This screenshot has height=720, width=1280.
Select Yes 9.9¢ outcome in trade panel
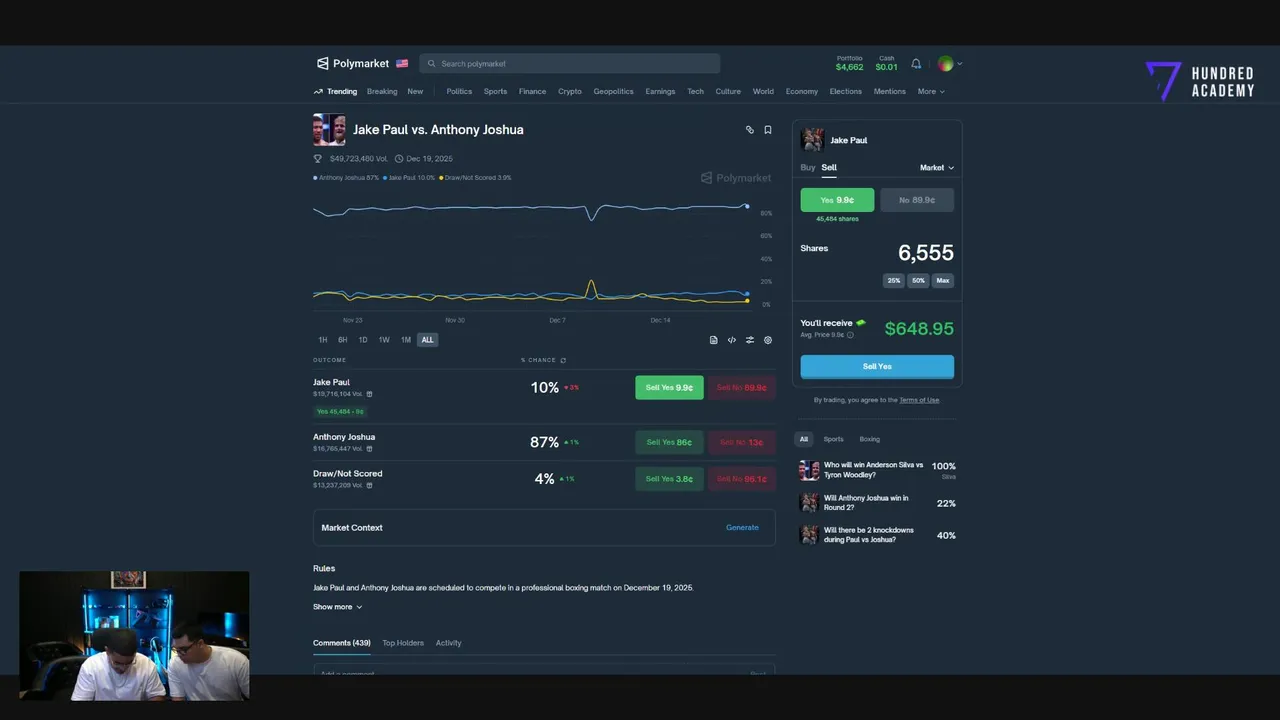[837, 200]
